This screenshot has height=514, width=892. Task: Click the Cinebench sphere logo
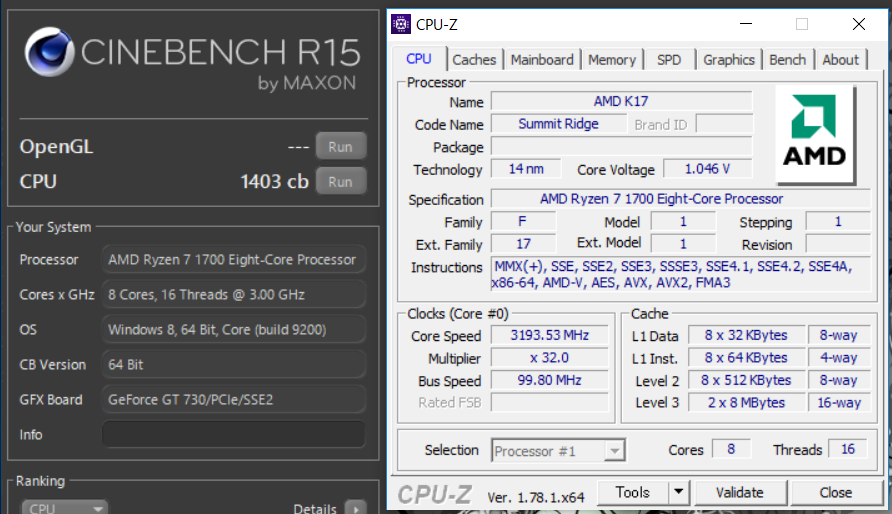49,52
